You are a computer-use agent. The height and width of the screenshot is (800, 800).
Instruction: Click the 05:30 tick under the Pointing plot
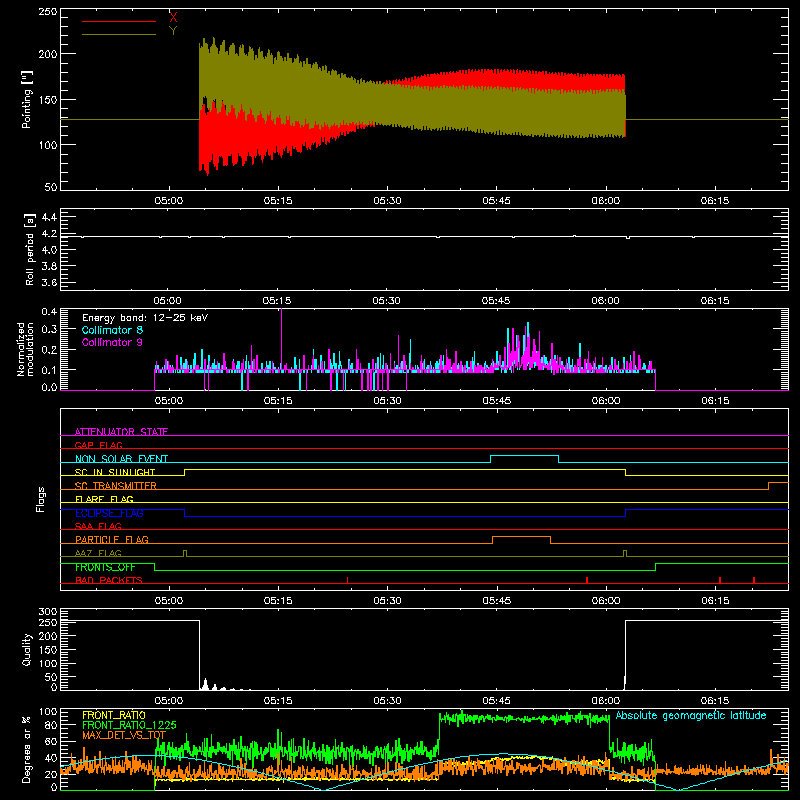click(387, 201)
